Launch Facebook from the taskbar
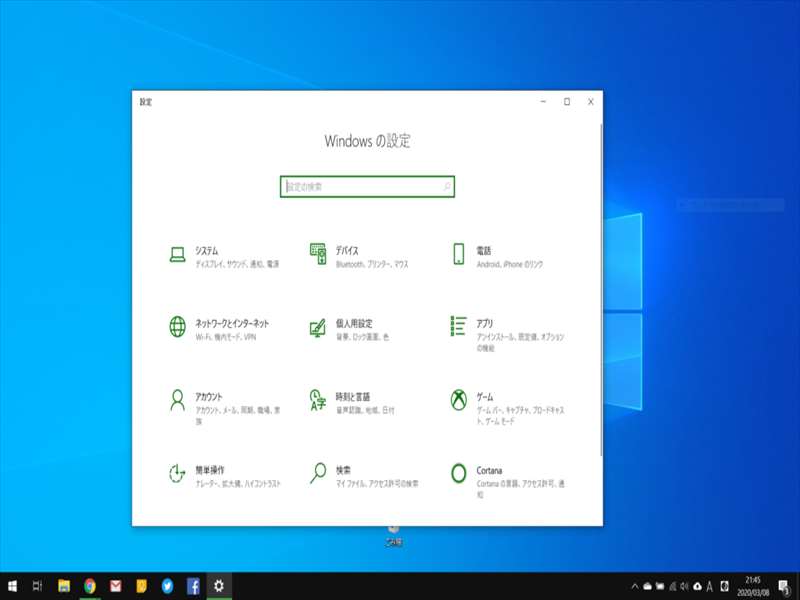The image size is (800, 600). coord(193,586)
